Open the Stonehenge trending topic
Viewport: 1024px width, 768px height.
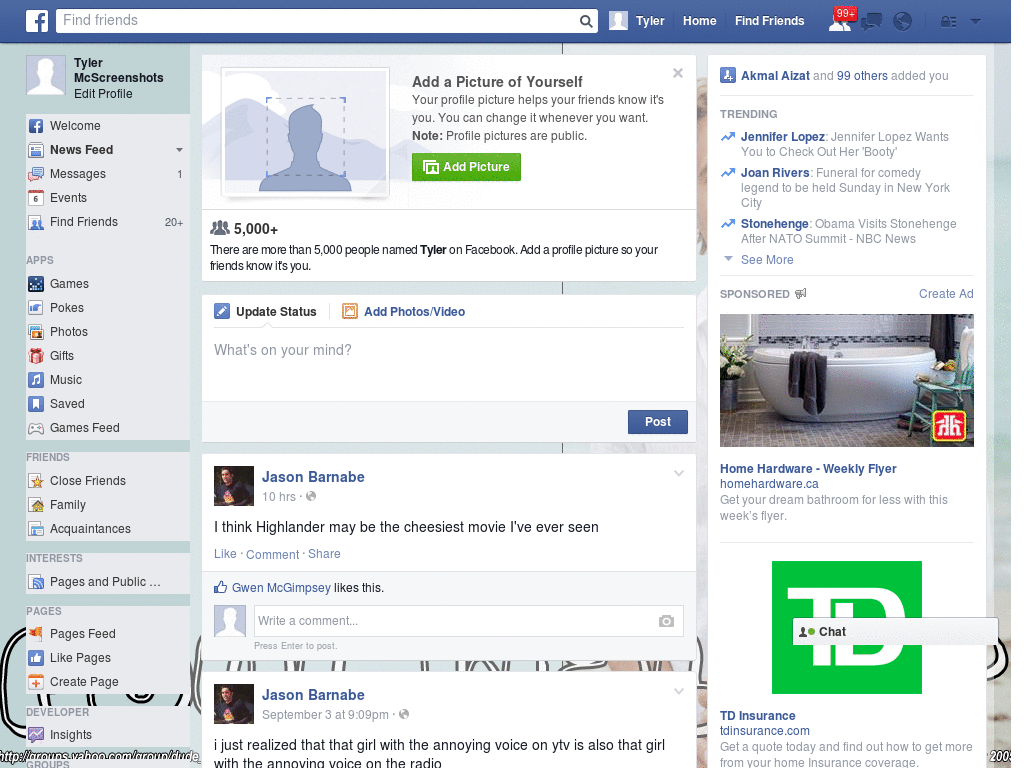[775, 224]
